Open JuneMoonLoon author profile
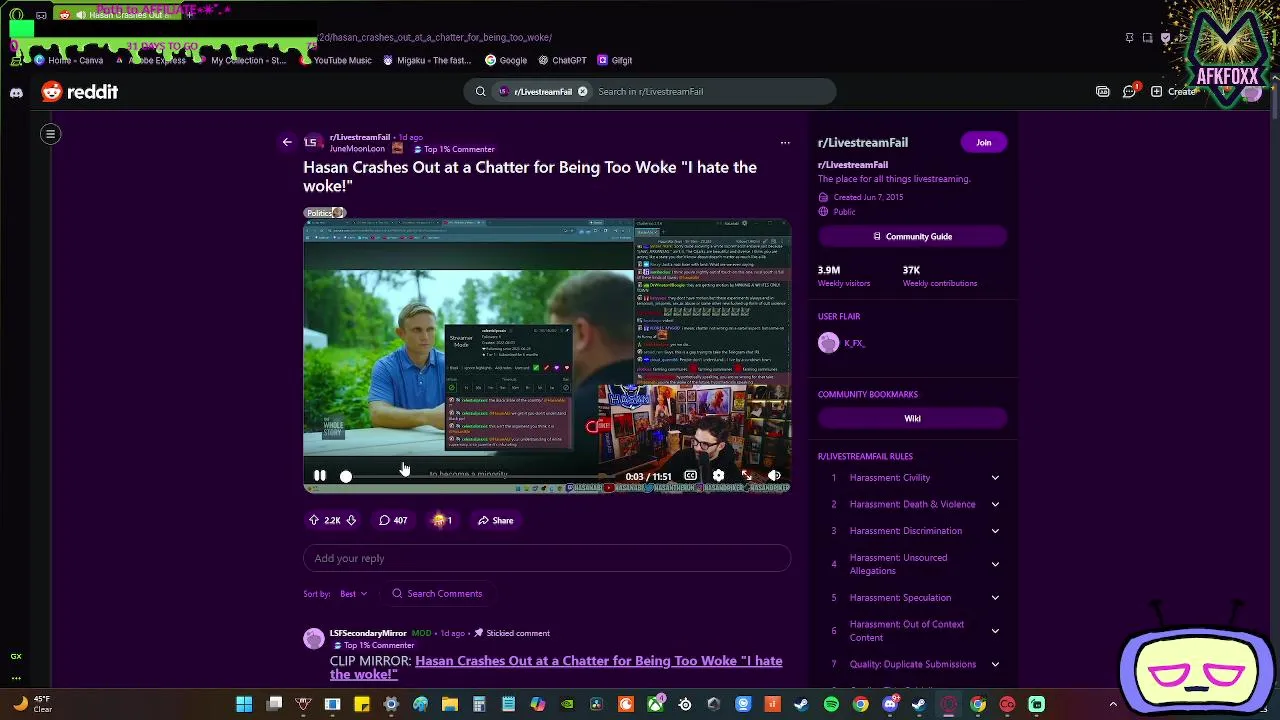Viewport: 1280px width, 720px height. point(357,149)
